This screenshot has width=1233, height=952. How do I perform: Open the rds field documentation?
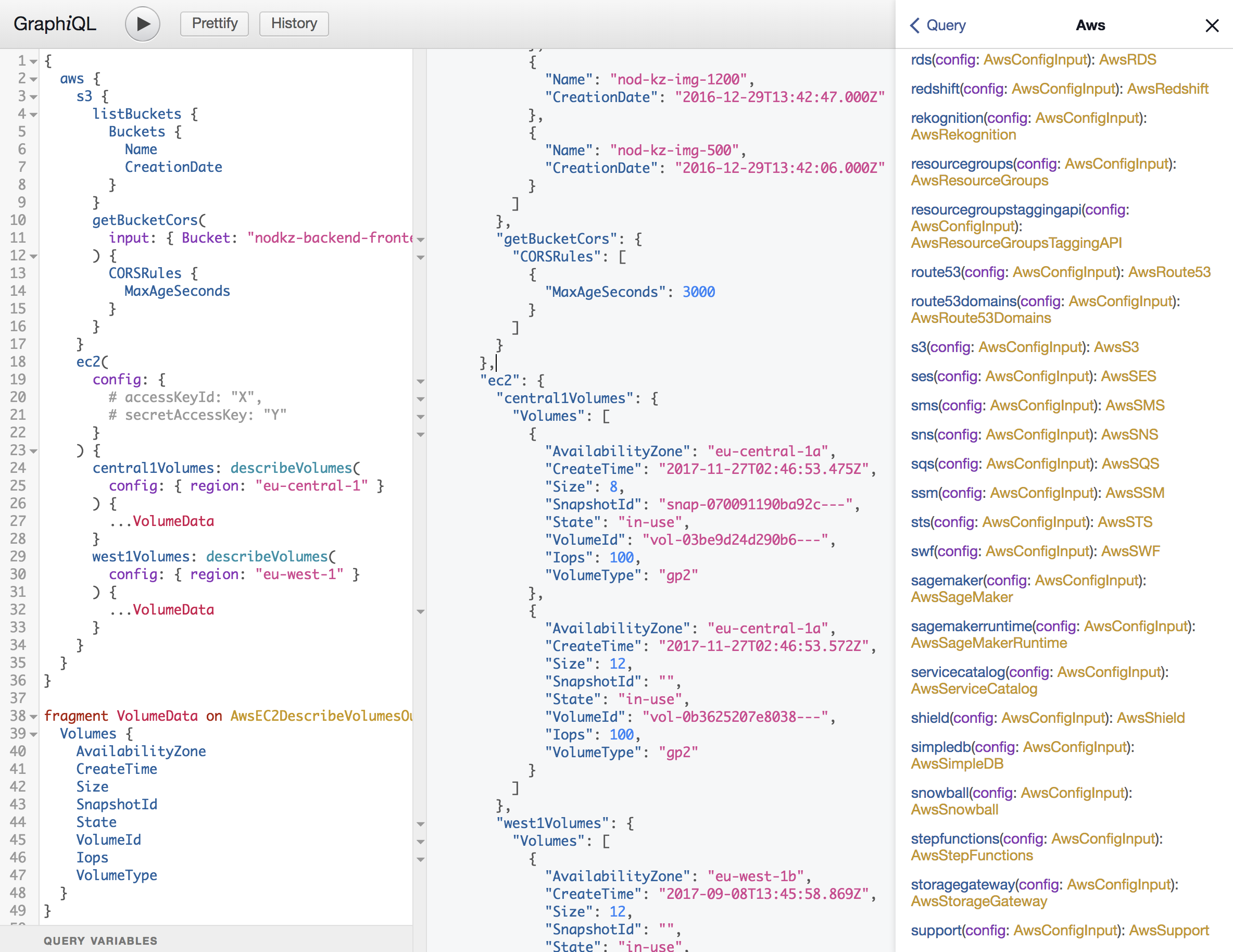(x=921, y=60)
